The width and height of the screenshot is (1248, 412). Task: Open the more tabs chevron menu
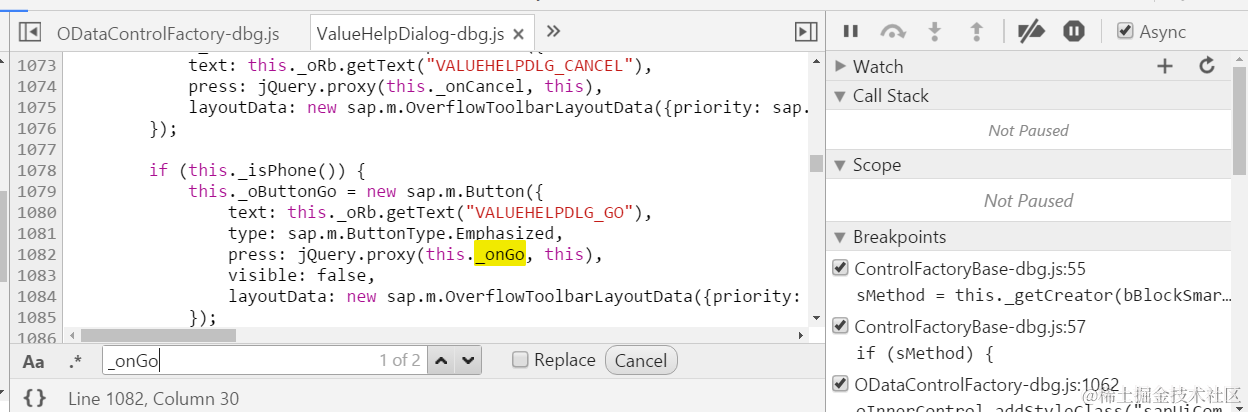tap(553, 32)
